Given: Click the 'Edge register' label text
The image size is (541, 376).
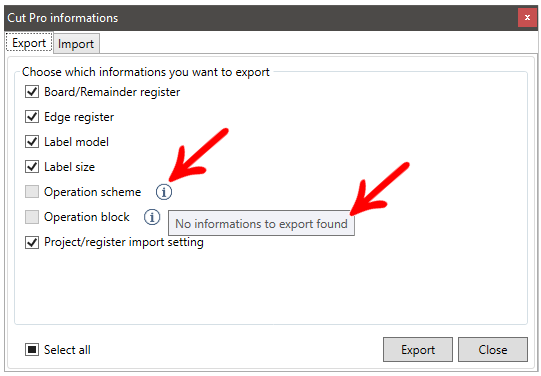Looking at the screenshot, I should point(79,117).
